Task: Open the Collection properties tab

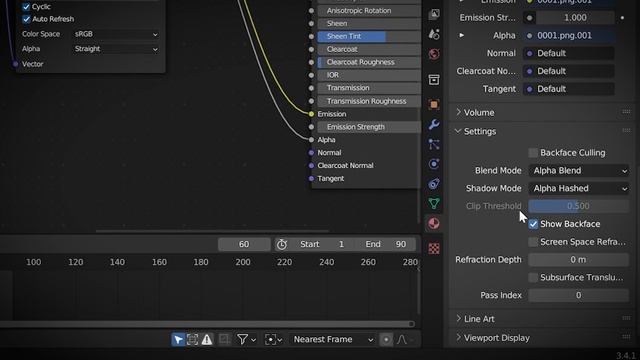Action: point(434,79)
